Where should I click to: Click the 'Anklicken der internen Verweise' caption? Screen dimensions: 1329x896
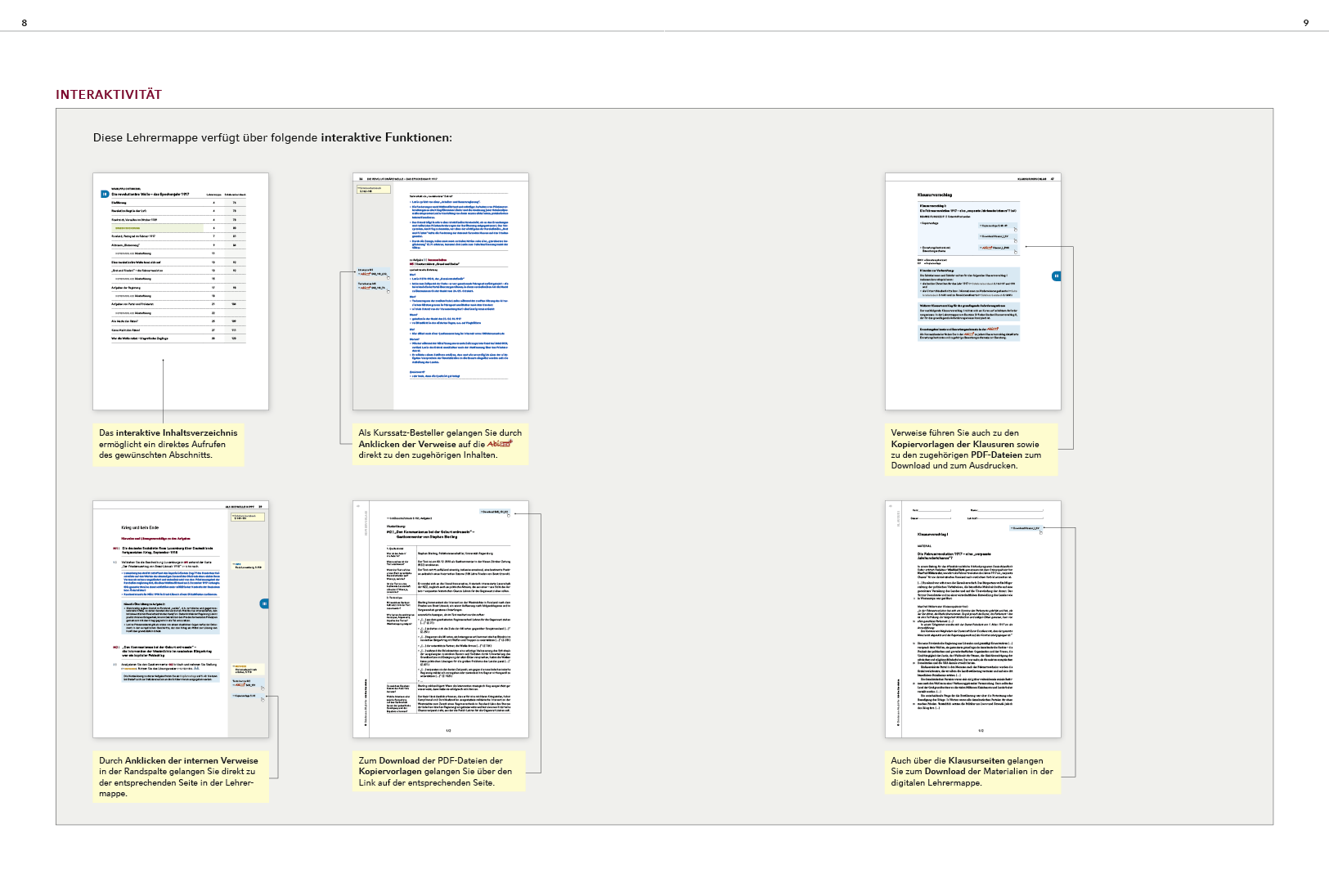click(x=180, y=777)
